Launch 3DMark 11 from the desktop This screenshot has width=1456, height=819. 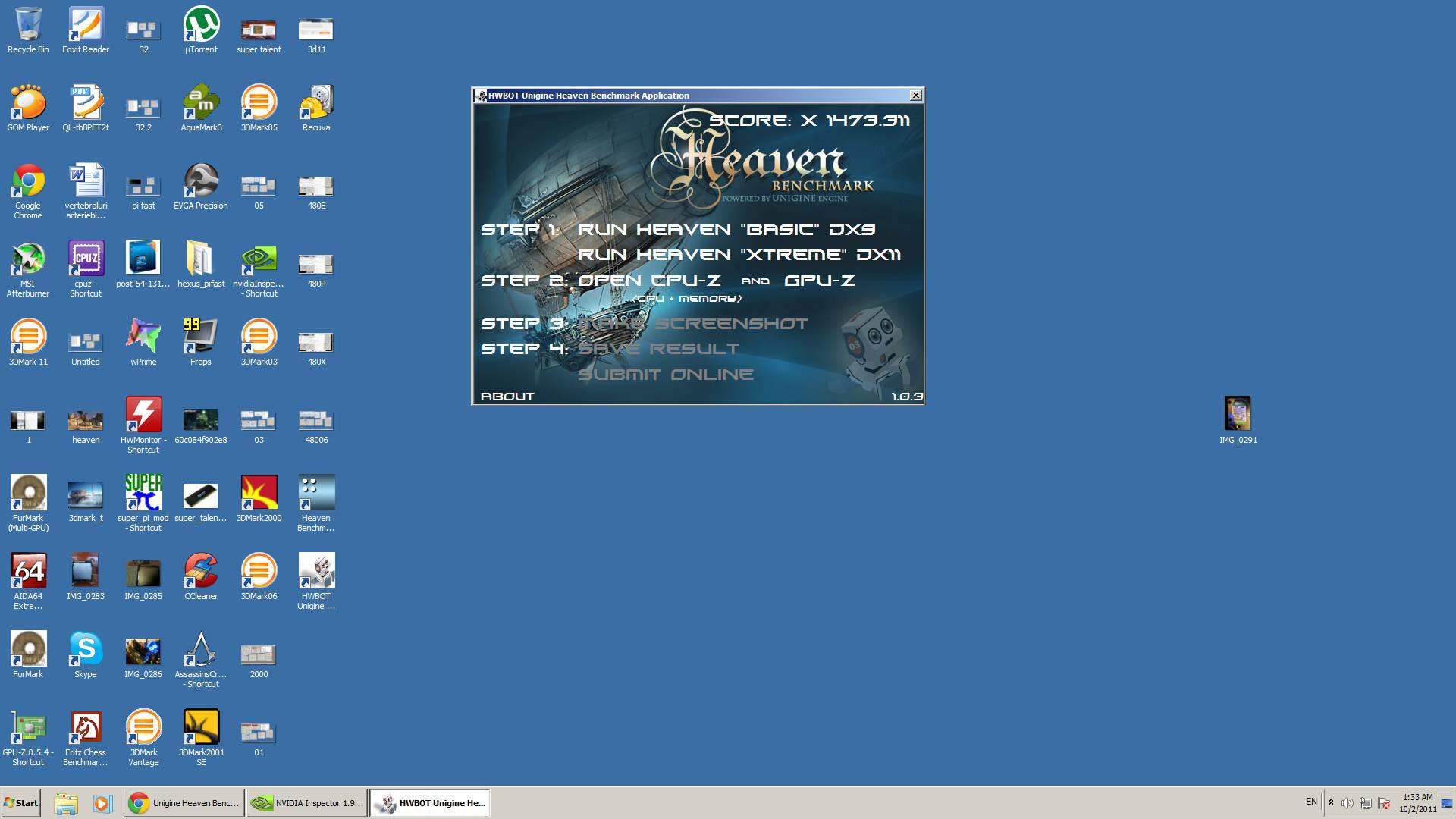pyautogui.click(x=28, y=343)
